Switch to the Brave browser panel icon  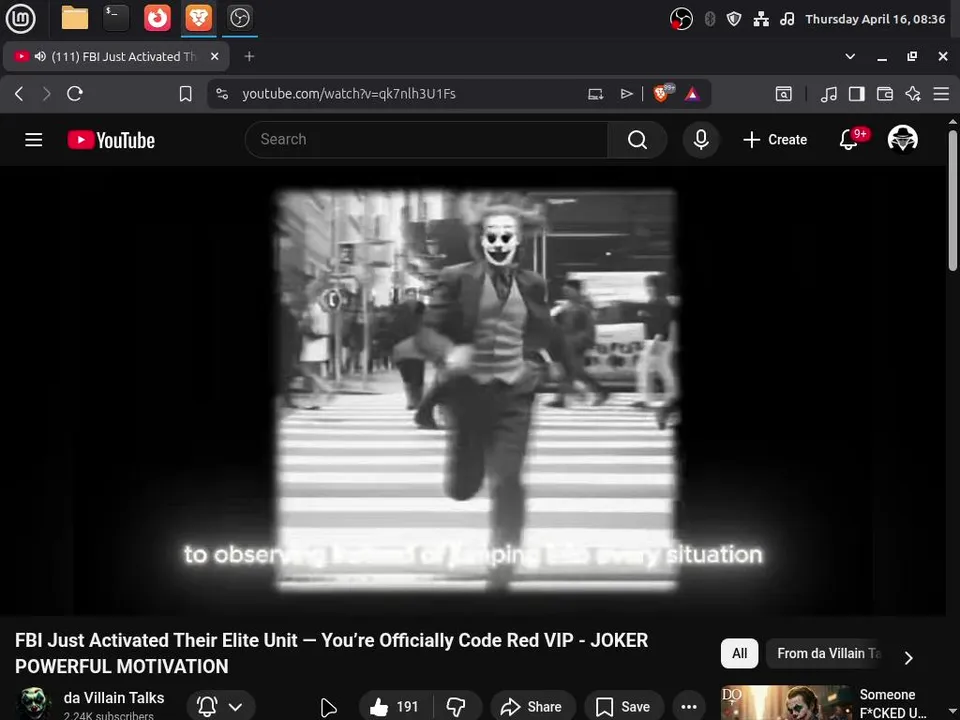tap(198, 18)
